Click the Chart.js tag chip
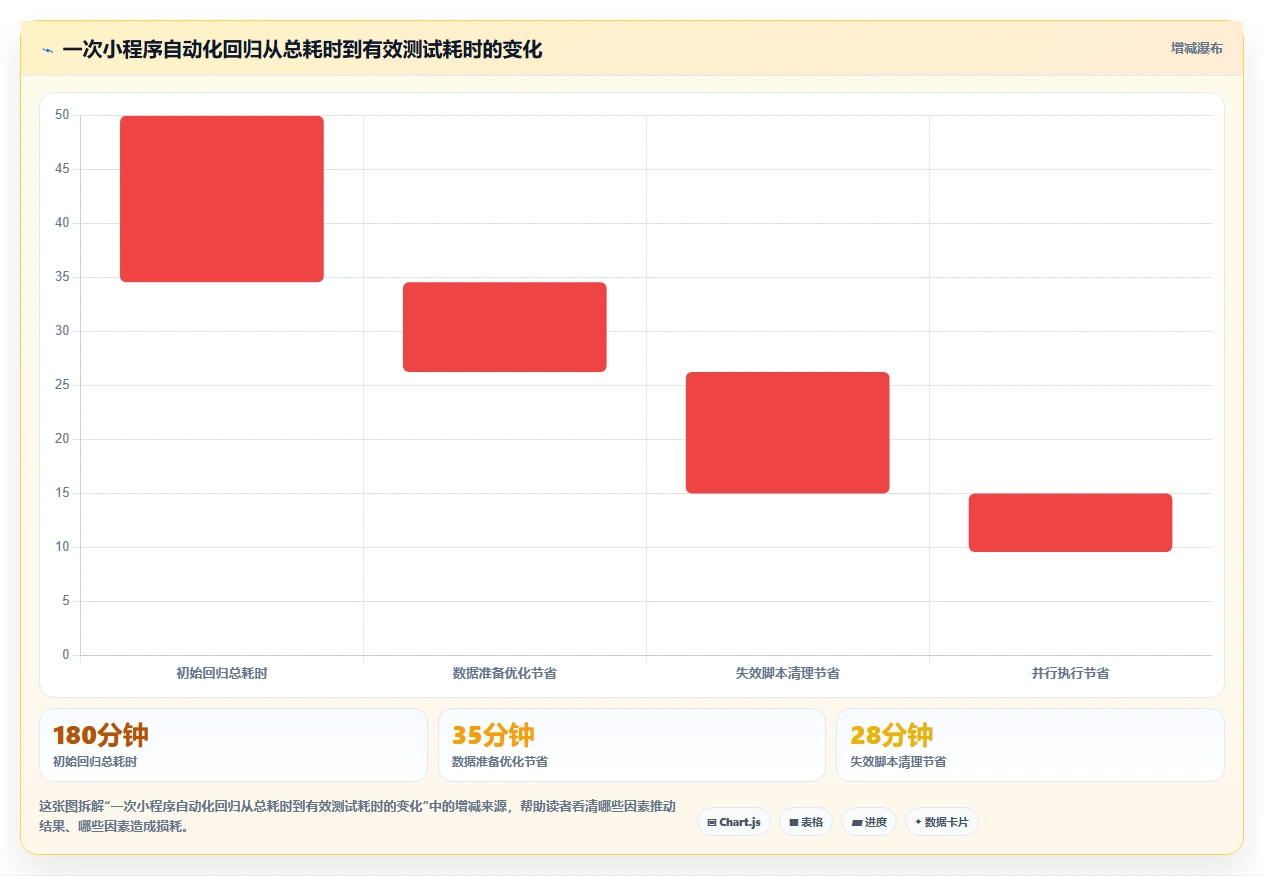1264x876 pixels. tap(734, 822)
